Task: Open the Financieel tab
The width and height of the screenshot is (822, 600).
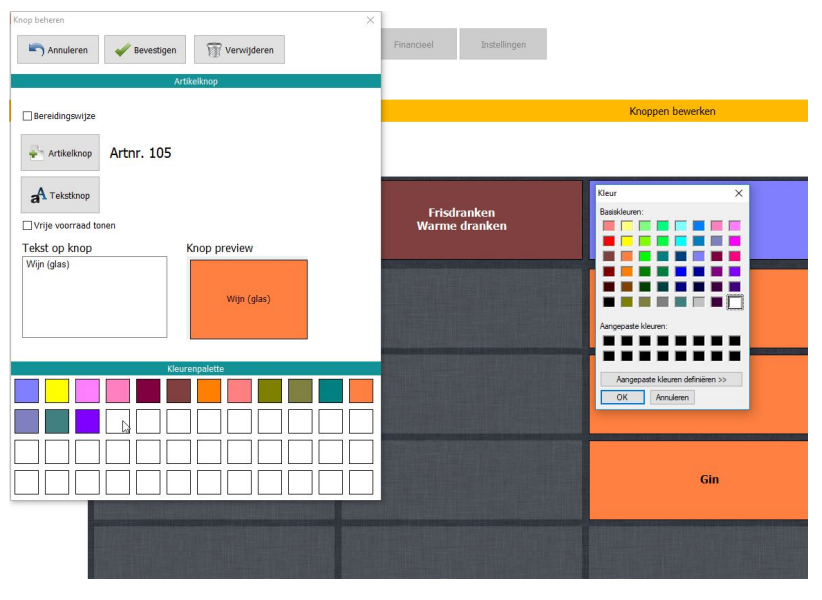Action: pos(414,44)
